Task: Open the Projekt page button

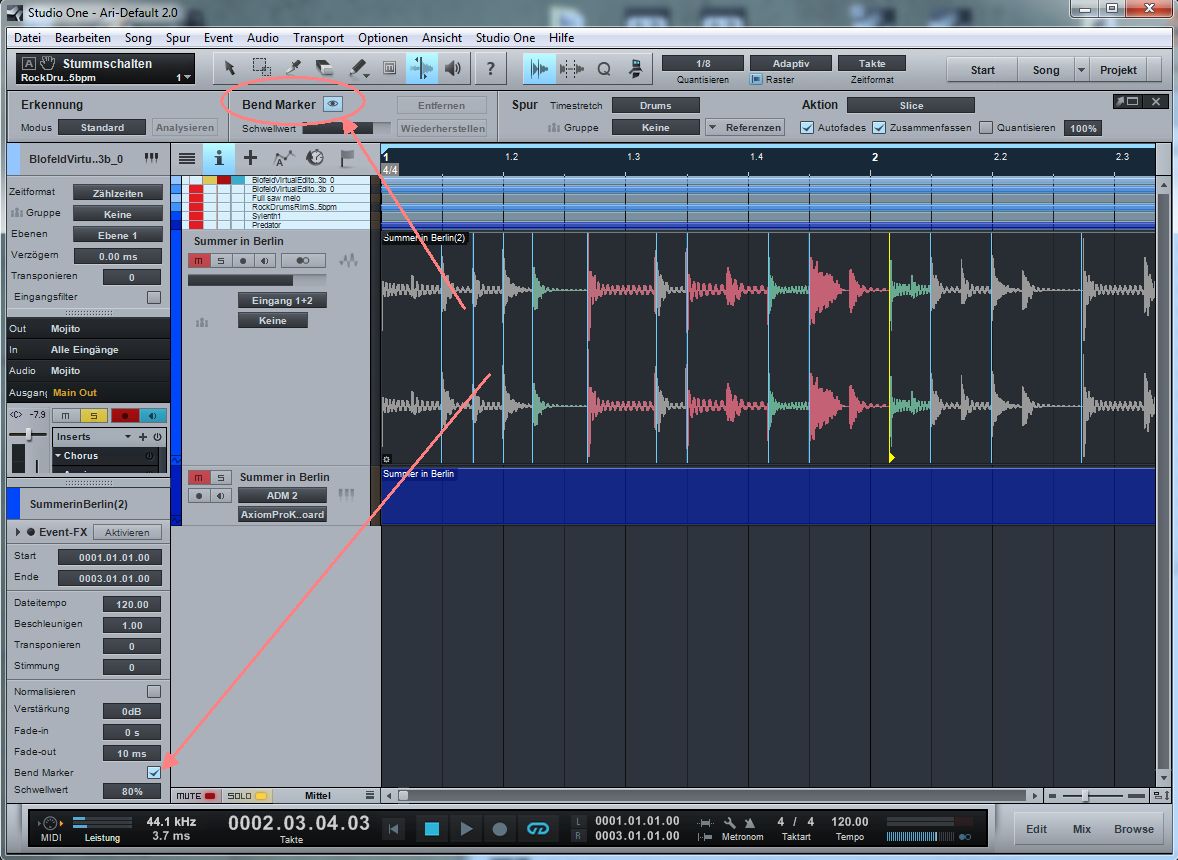Action: 1118,70
